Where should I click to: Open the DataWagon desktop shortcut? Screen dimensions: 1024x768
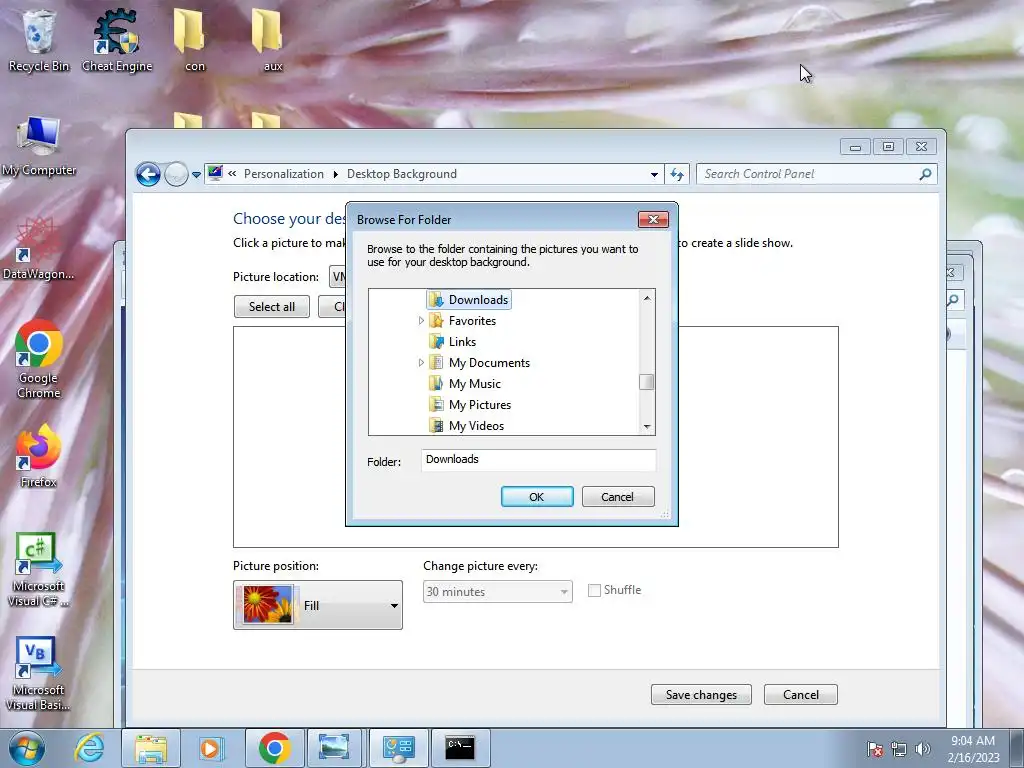pyautogui.click(x=39, y=249)
